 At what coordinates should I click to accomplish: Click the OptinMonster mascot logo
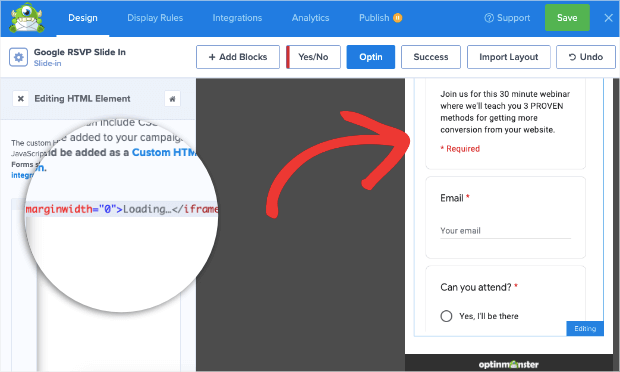(x=26, y=18)
